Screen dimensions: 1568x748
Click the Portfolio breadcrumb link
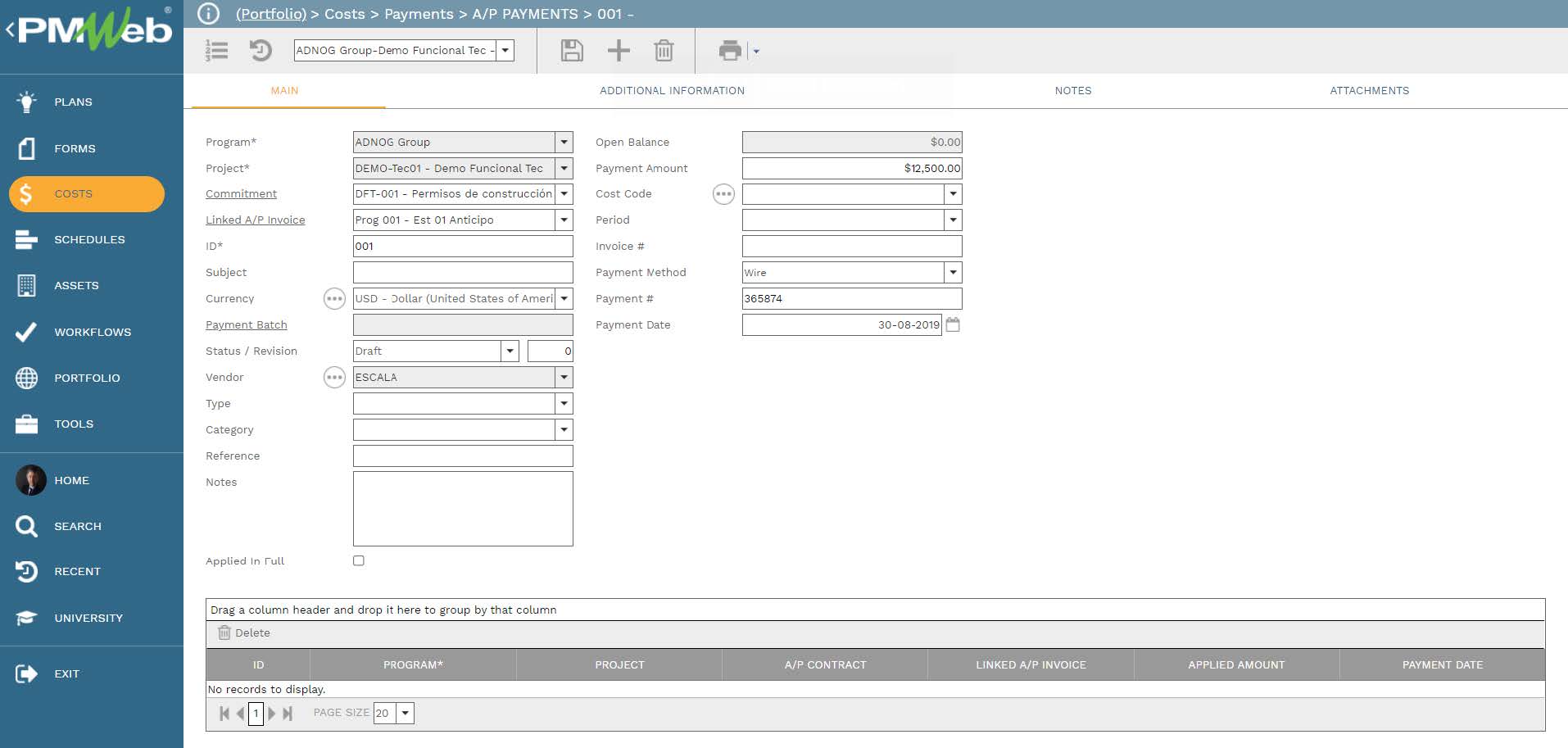[x=271, y=14]
